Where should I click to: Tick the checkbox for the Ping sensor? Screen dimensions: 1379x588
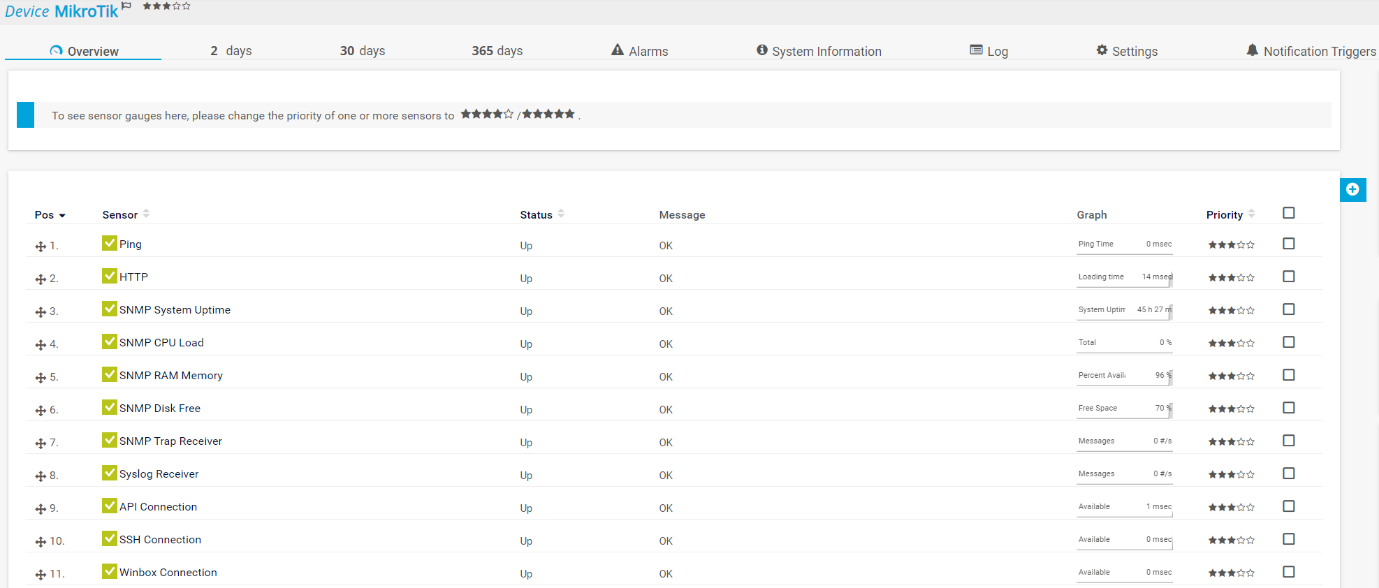click(x=1288, y=243)
